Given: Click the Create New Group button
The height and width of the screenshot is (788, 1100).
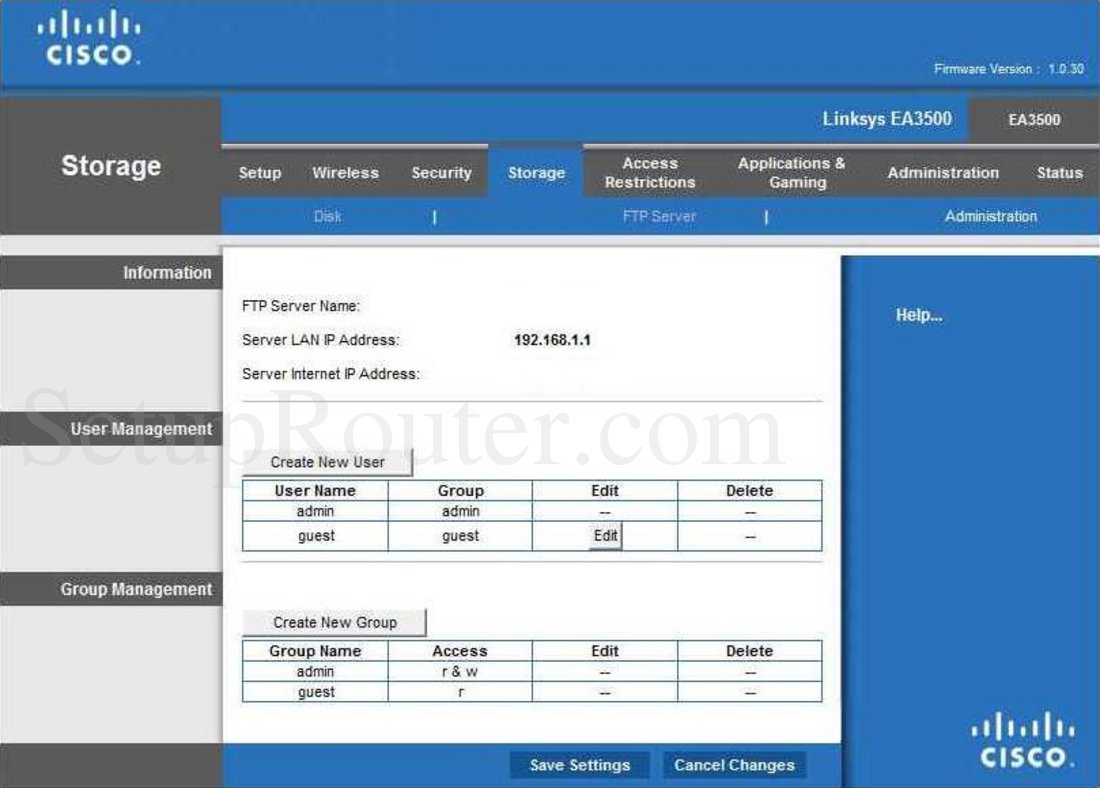Looking at the screenshot, I should (334, 622).
